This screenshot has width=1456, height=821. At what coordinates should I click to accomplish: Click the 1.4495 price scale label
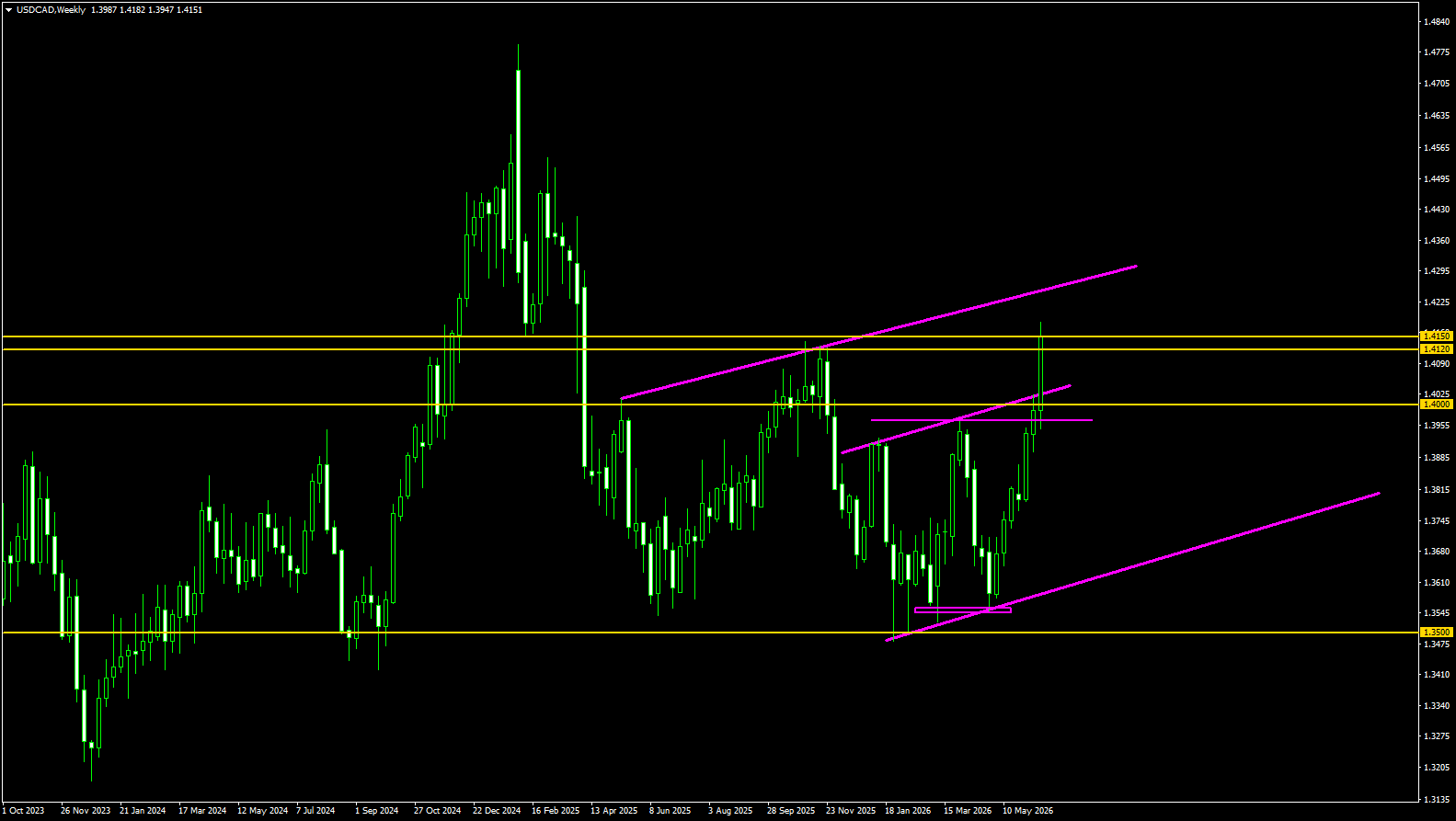click(x=1437, y=178)
